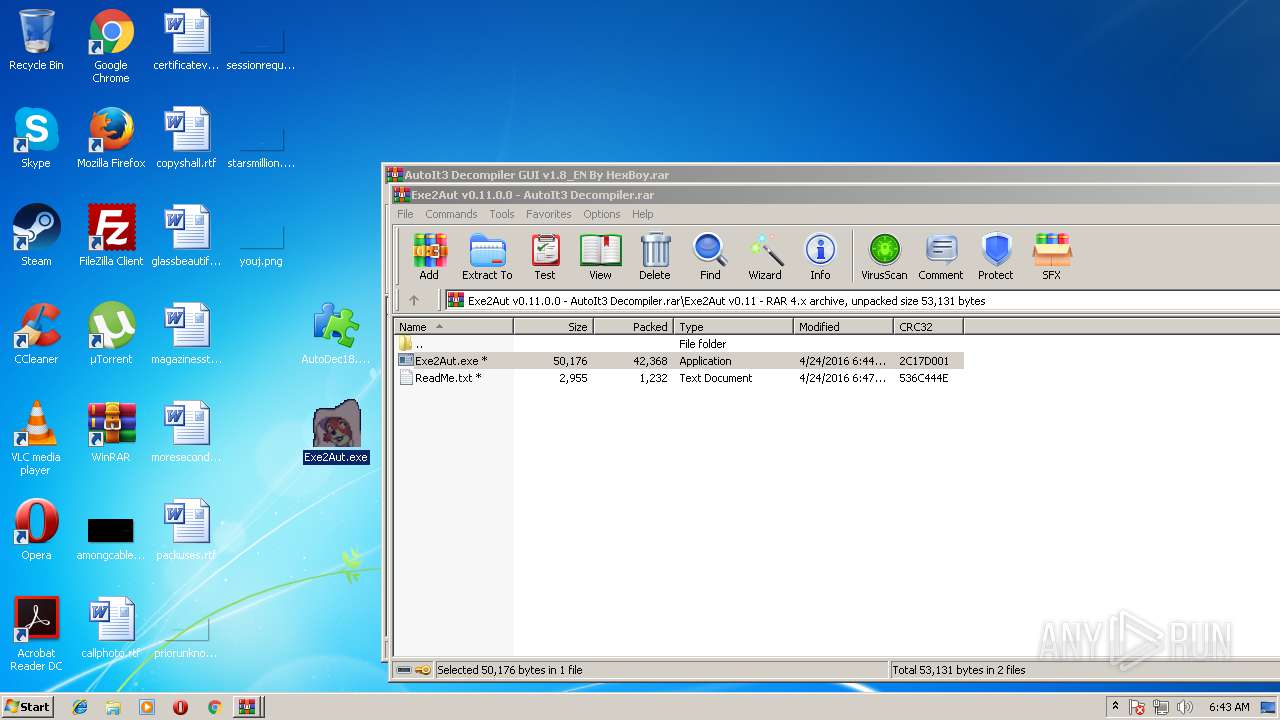Click the 'Text Document' type cell
The width and height of the screenshot is (1280, 720).
pyautogui.click(x=716, y=378)
